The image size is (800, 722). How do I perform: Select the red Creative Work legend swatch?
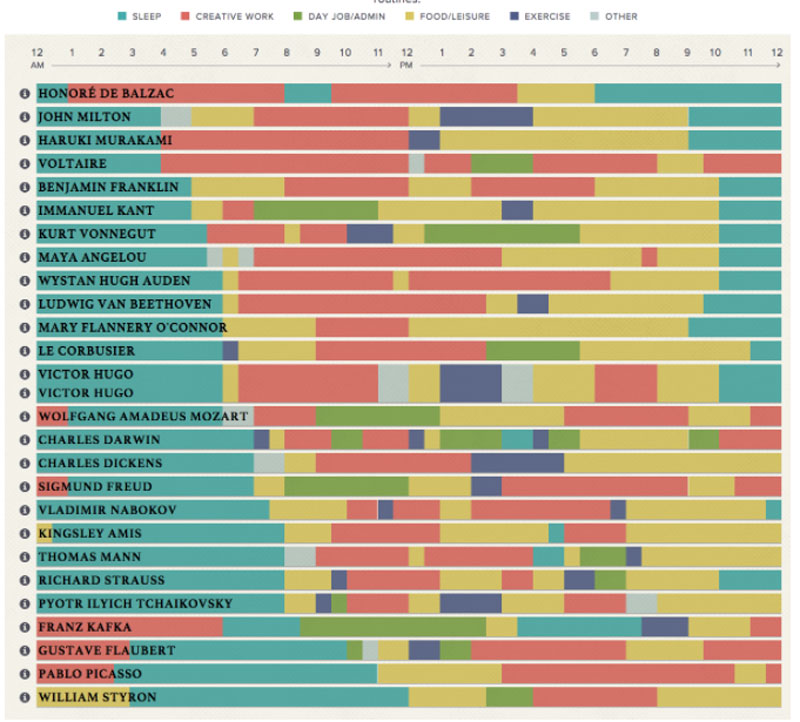(x=185, y=16)
